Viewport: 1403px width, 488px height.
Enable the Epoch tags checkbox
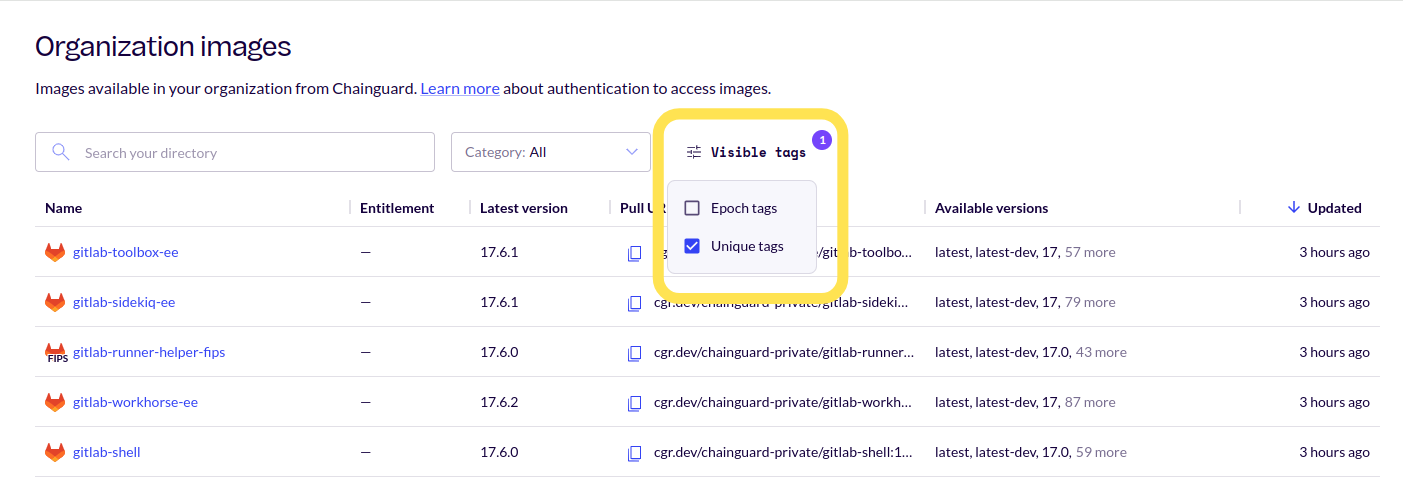(692, 208)
